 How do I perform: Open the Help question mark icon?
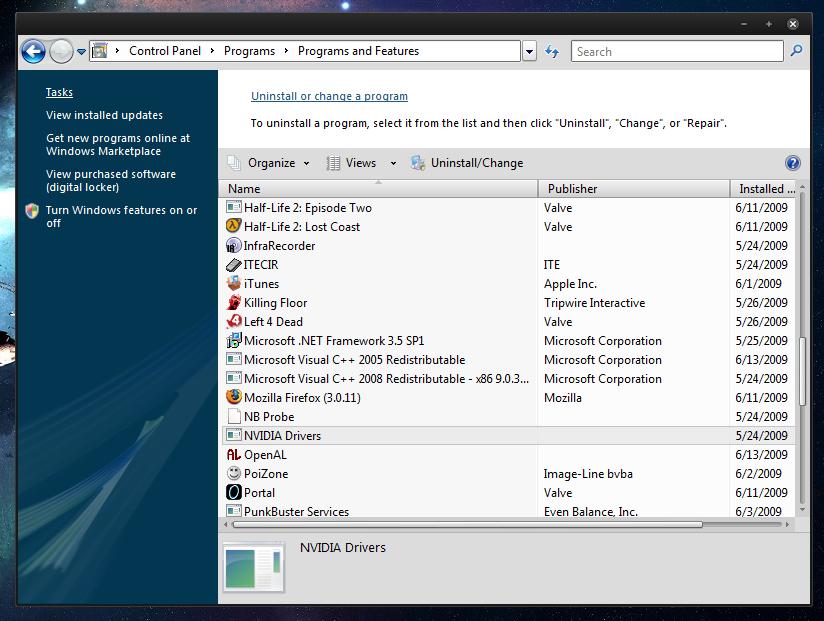[x=792, y=163]
